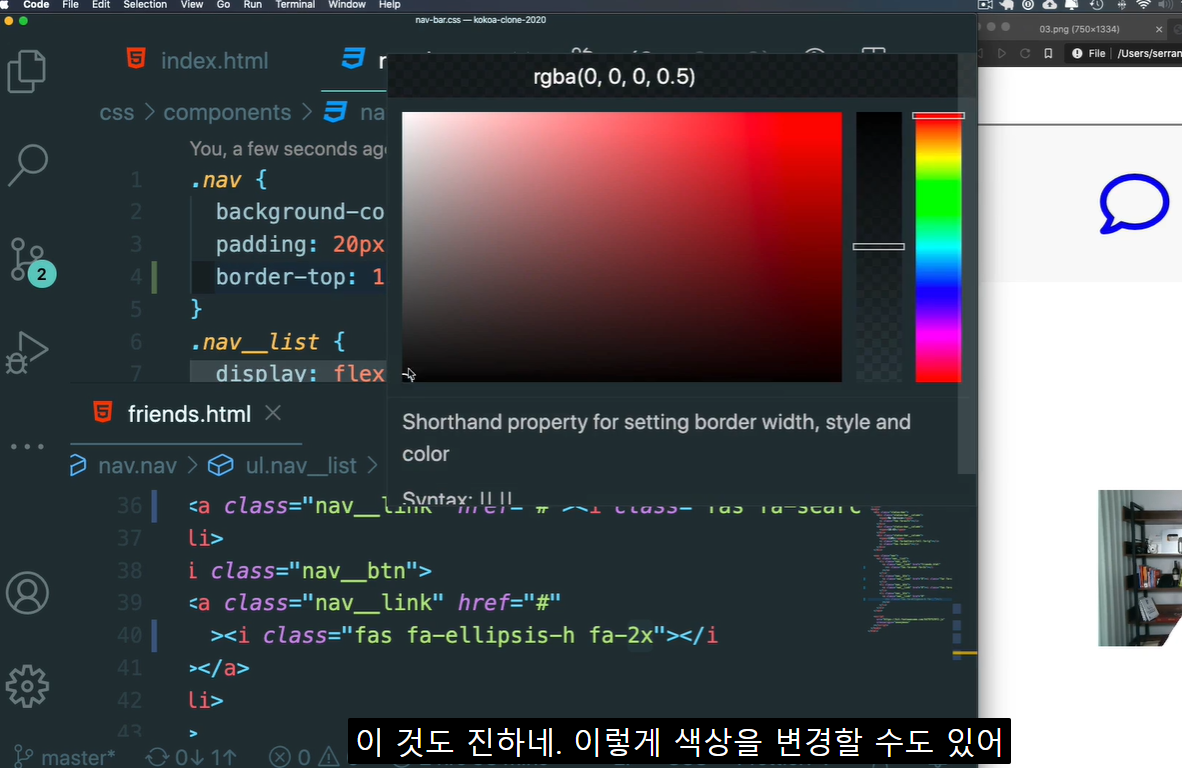Click the File site info icon in address bar
Screen dimensions: 1182x768
[1089, 54]
